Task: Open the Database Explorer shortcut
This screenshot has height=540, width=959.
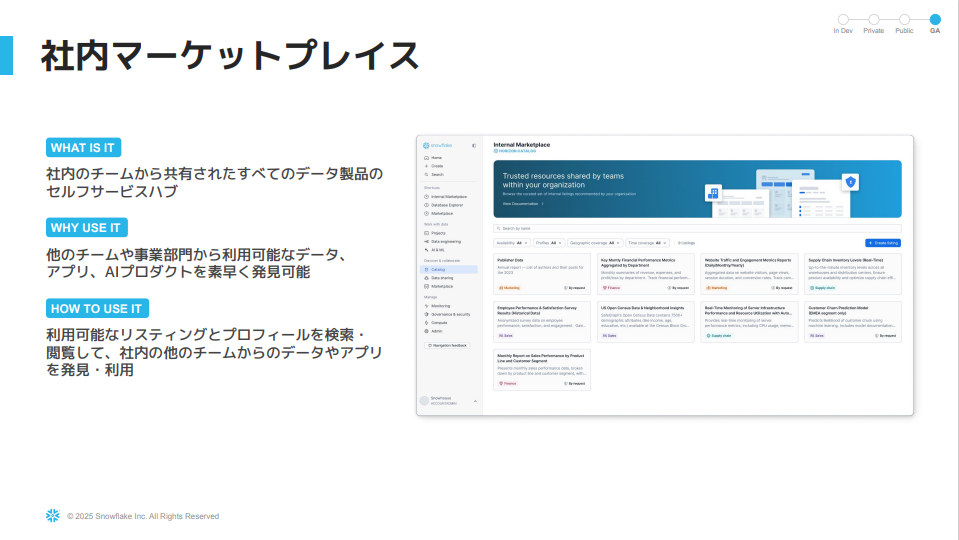Action: click(x=443, y=205)
